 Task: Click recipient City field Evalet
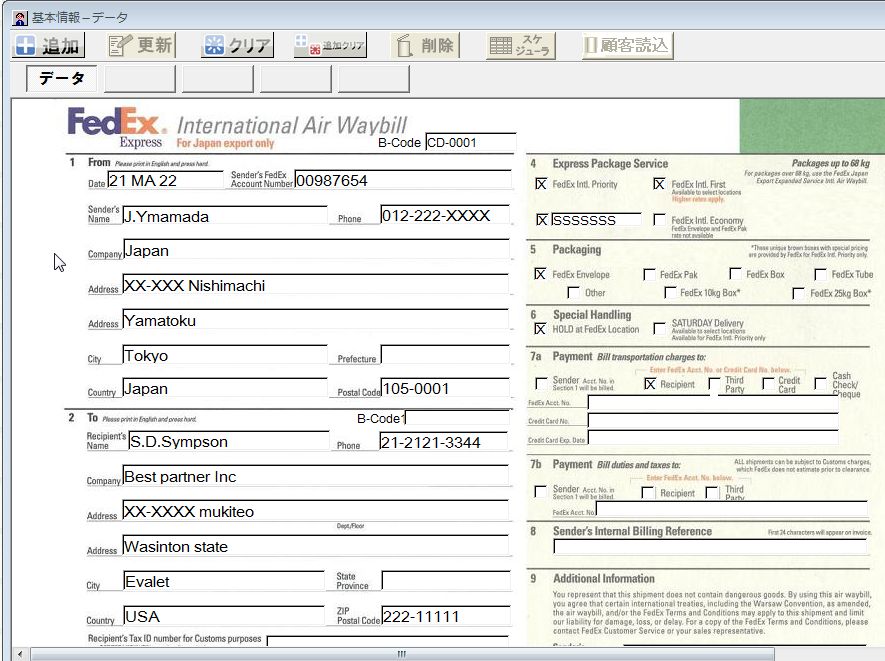pos(224,581)
